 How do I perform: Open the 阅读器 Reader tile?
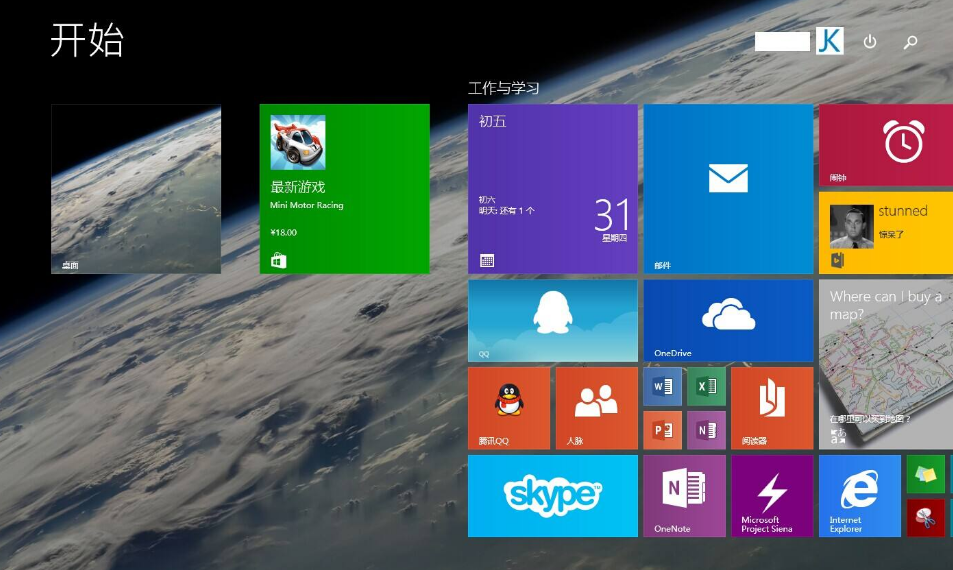click(x=771, y=407)
